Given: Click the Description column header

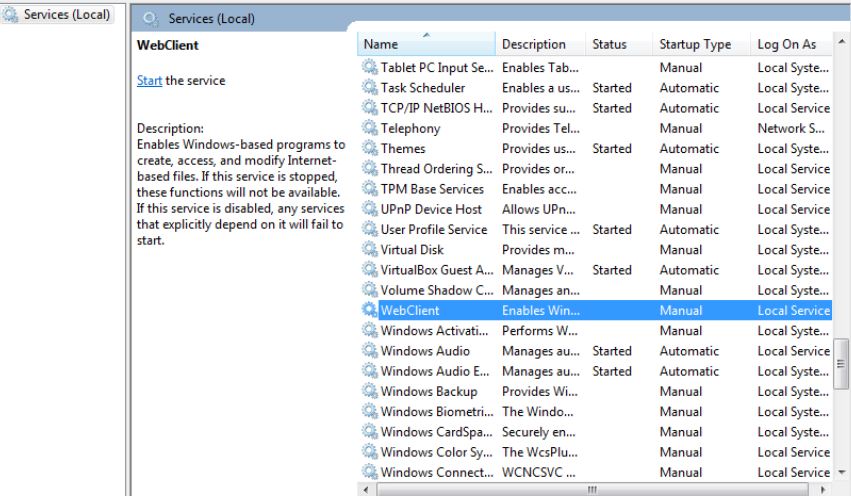Looking at the screenshot, I should click(534, 45).
